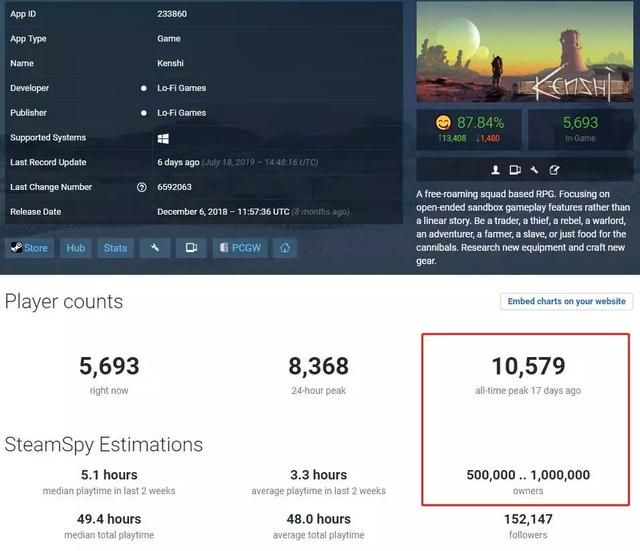Click Embed charts on your website
640x551 pixels.
tap(567, 301)
